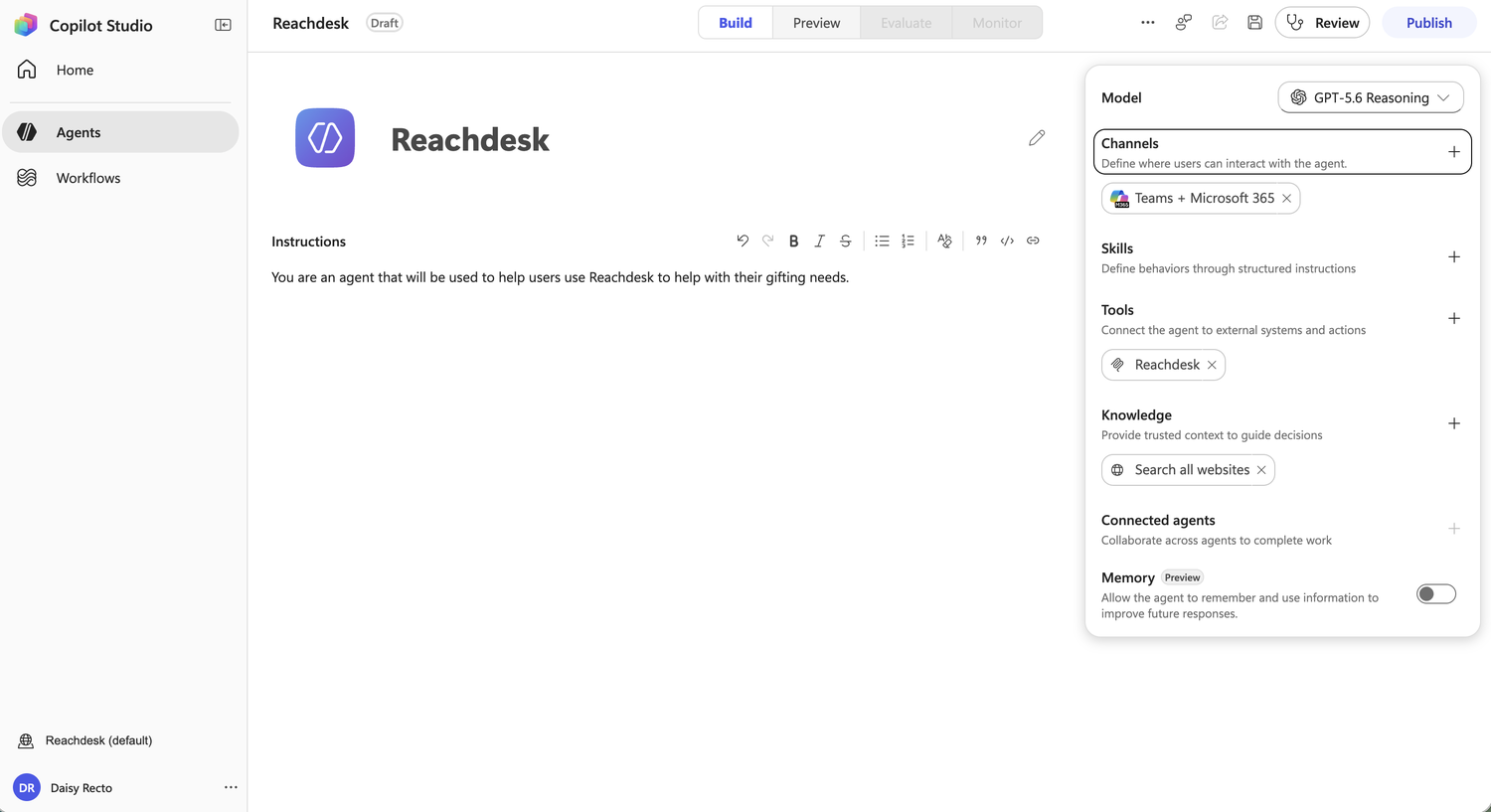Image resolution: width=1491 pixels, height=812 pixels.
Task: Collapse the sidebar with the panel icon
Action: [223, 25]
